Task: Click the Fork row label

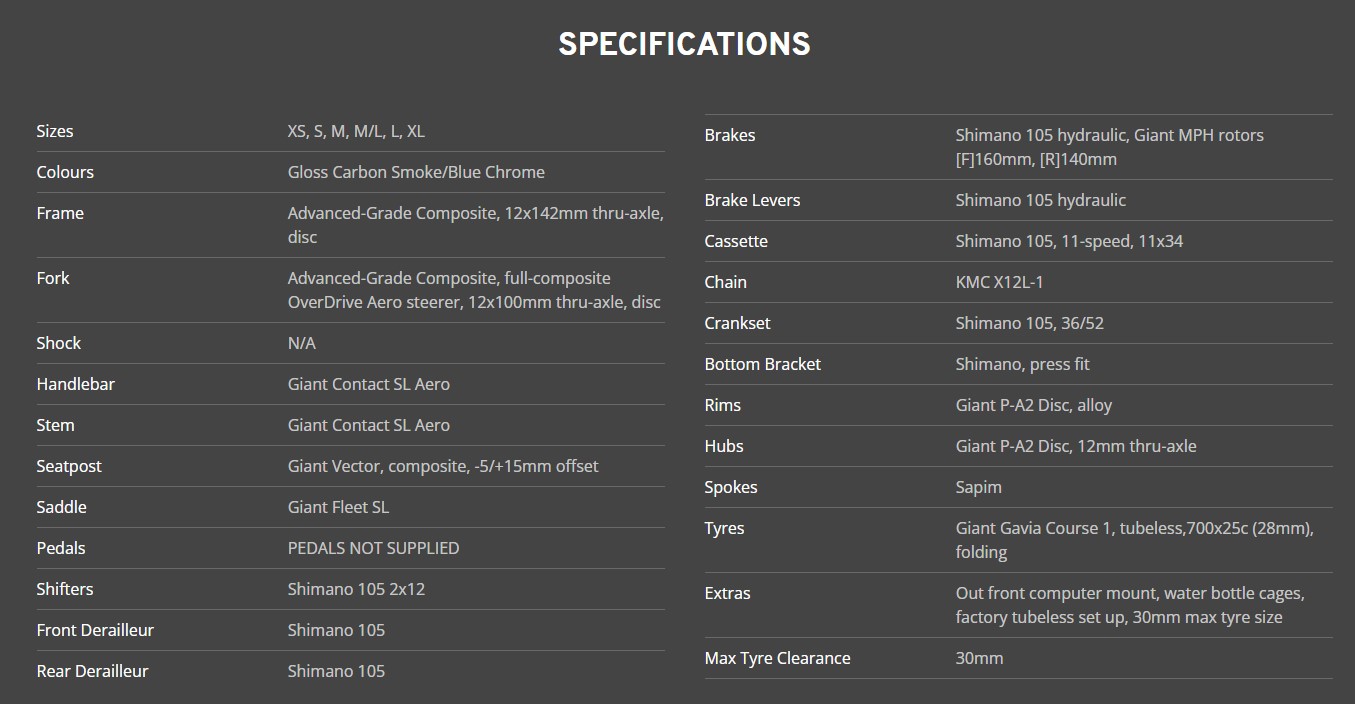Action: (x=53, y=278)
